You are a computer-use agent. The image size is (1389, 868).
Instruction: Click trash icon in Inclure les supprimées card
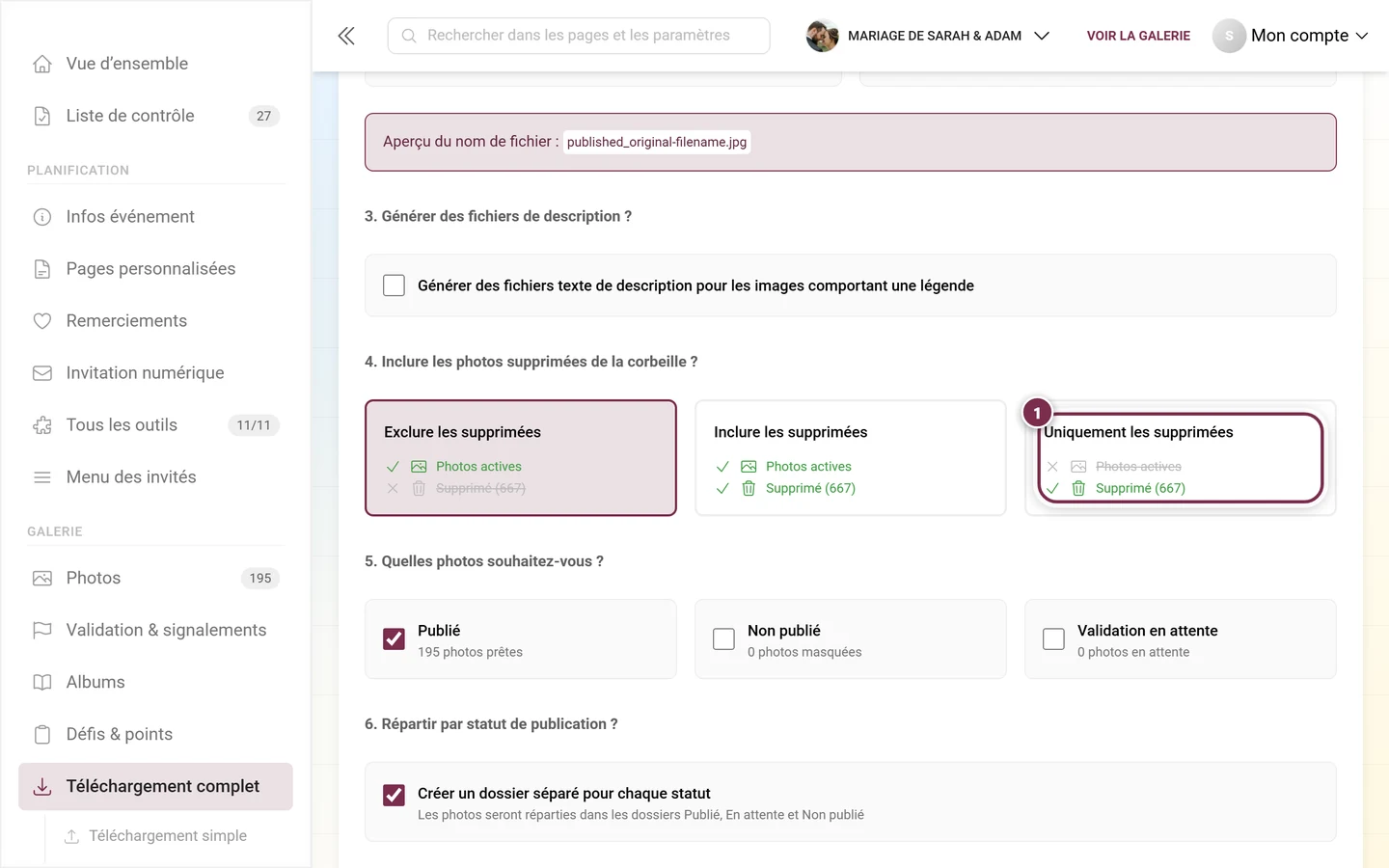[x=749, y=488]
